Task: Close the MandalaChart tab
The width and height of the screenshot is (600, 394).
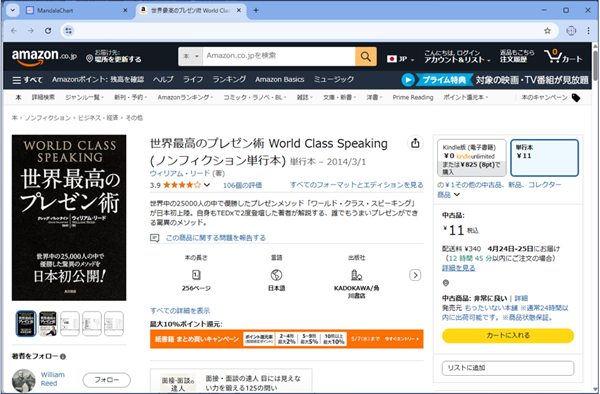Action: (125, 11)
